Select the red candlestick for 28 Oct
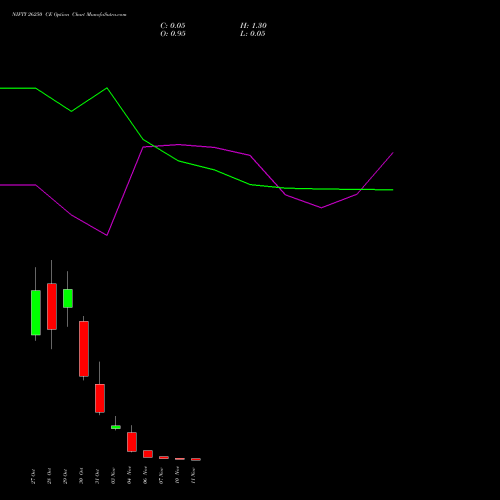The width and height of the screenshot is (500, 500). [x=52, y=306]
